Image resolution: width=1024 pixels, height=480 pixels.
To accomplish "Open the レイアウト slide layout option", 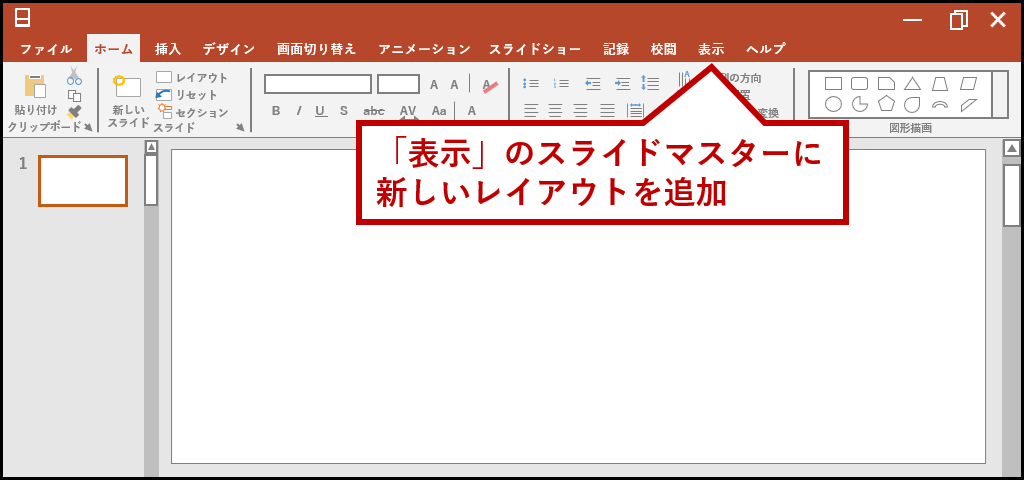I will pos(192,78).
